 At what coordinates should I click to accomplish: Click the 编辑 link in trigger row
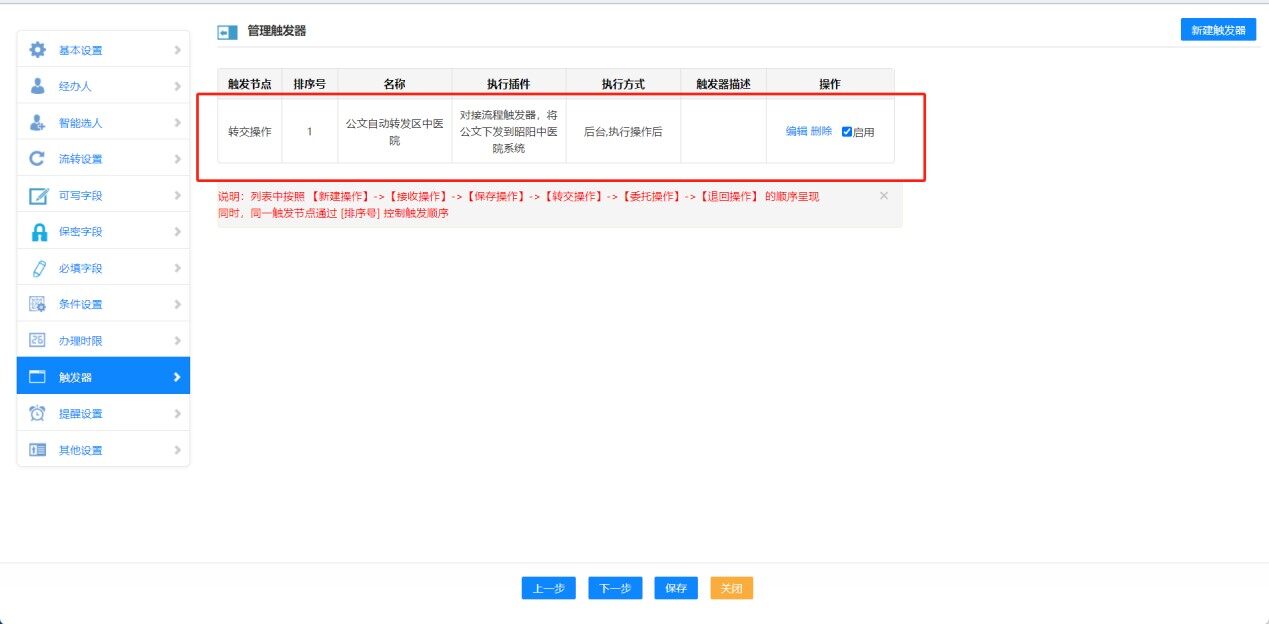[x=796, y=131]
